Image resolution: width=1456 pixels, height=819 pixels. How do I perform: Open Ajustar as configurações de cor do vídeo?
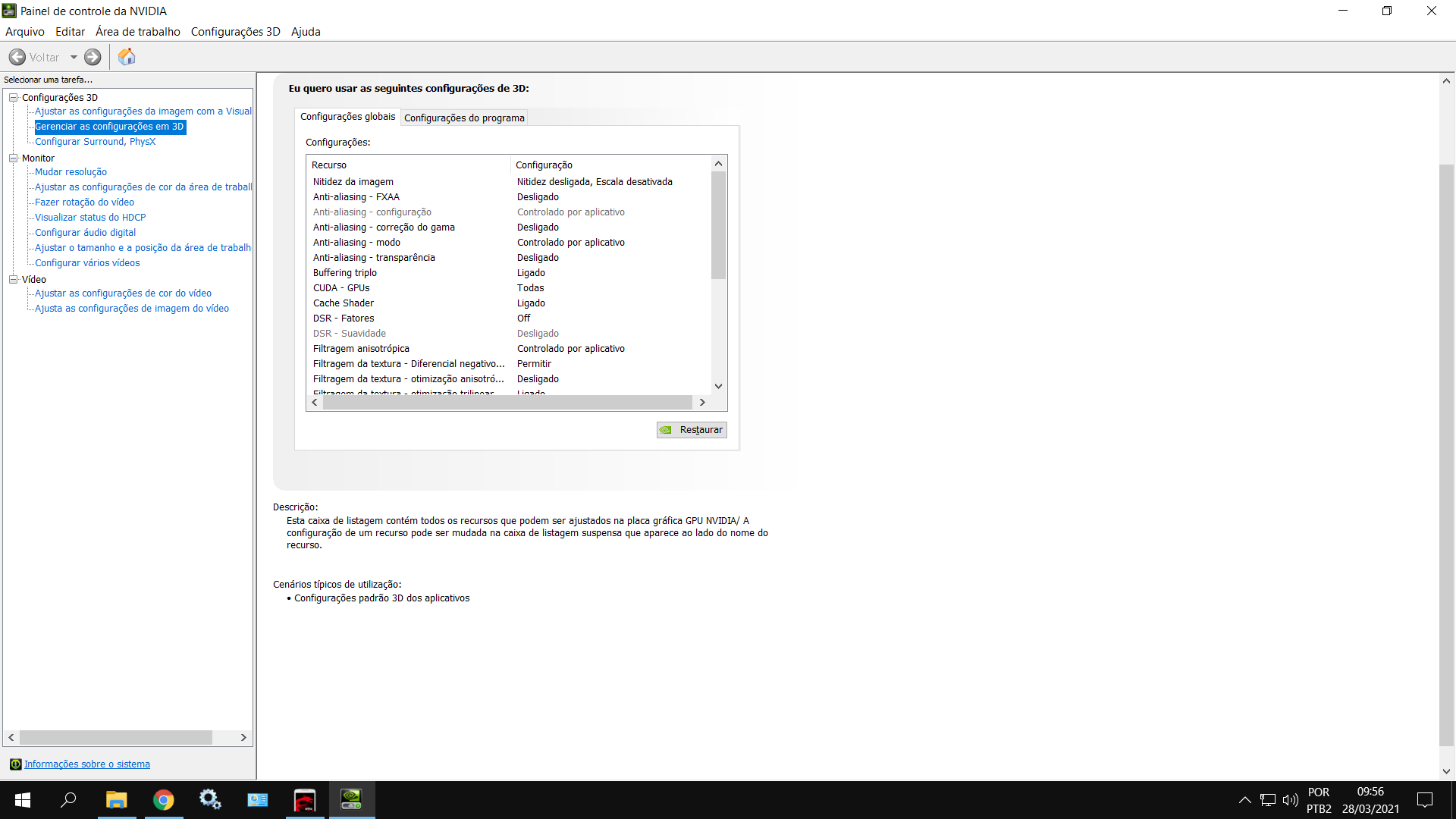click(123, 293)
